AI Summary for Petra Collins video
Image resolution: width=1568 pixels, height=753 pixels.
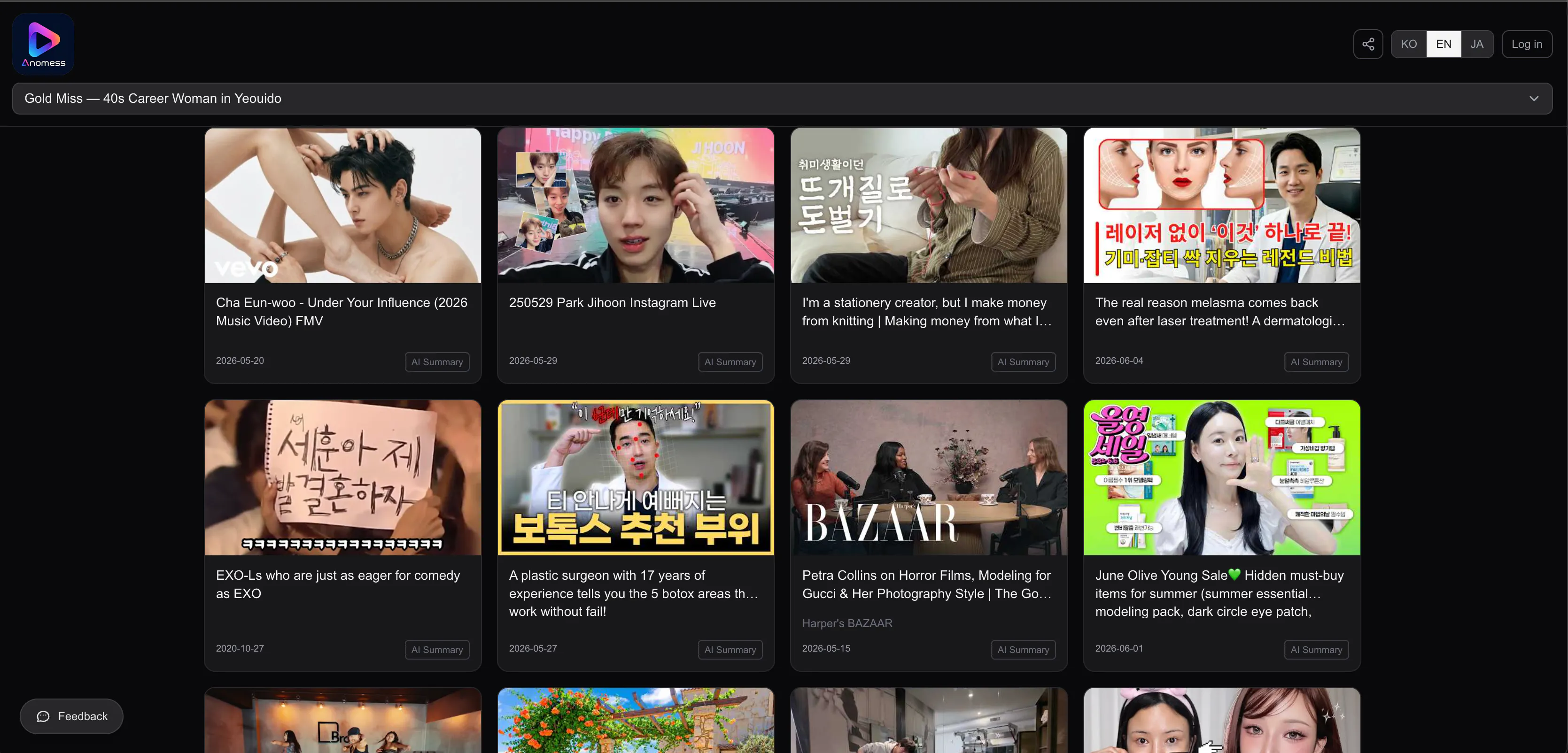coord(1023,650)
